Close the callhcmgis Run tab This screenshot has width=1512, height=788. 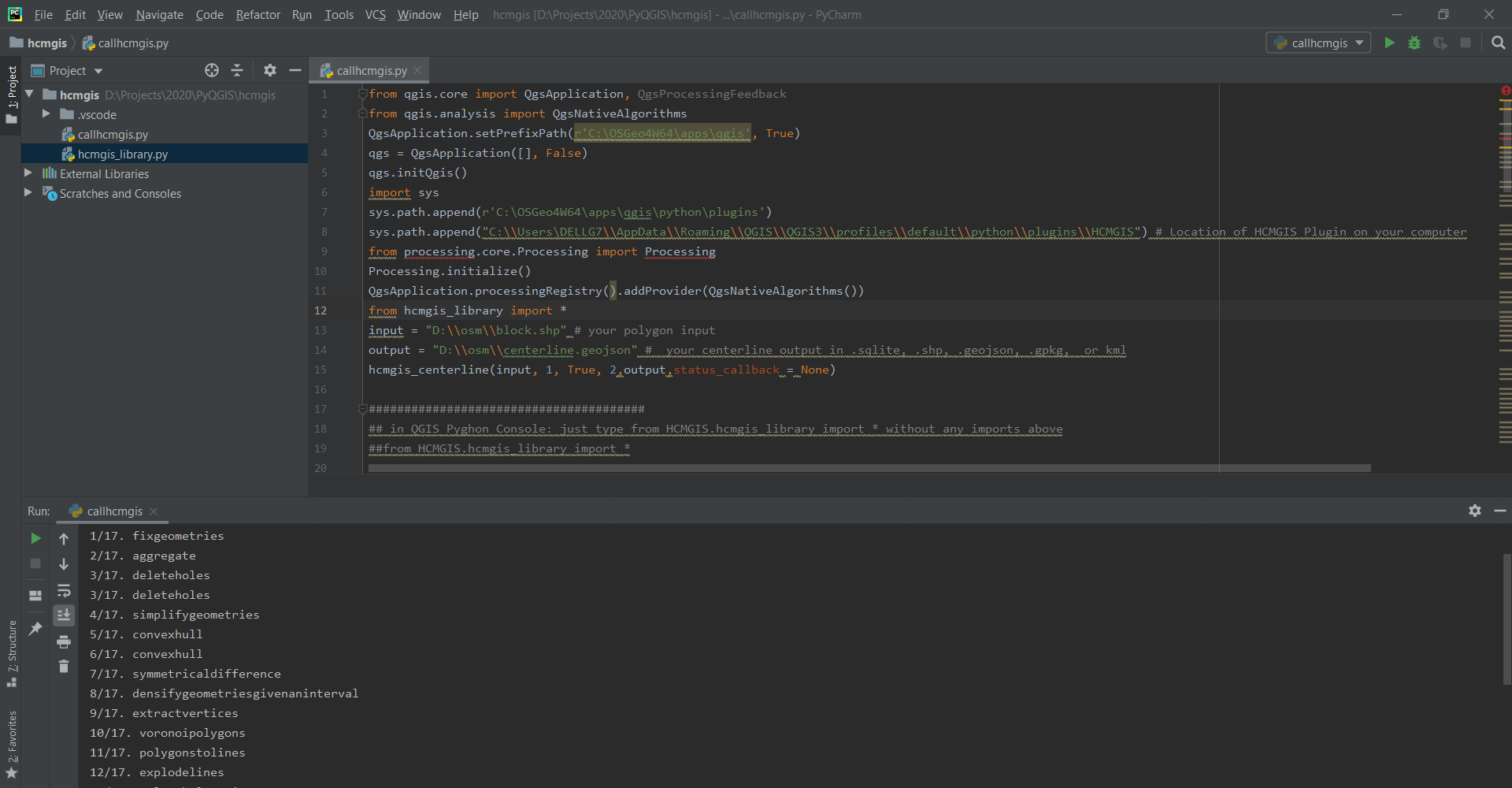tap(154, 511)
